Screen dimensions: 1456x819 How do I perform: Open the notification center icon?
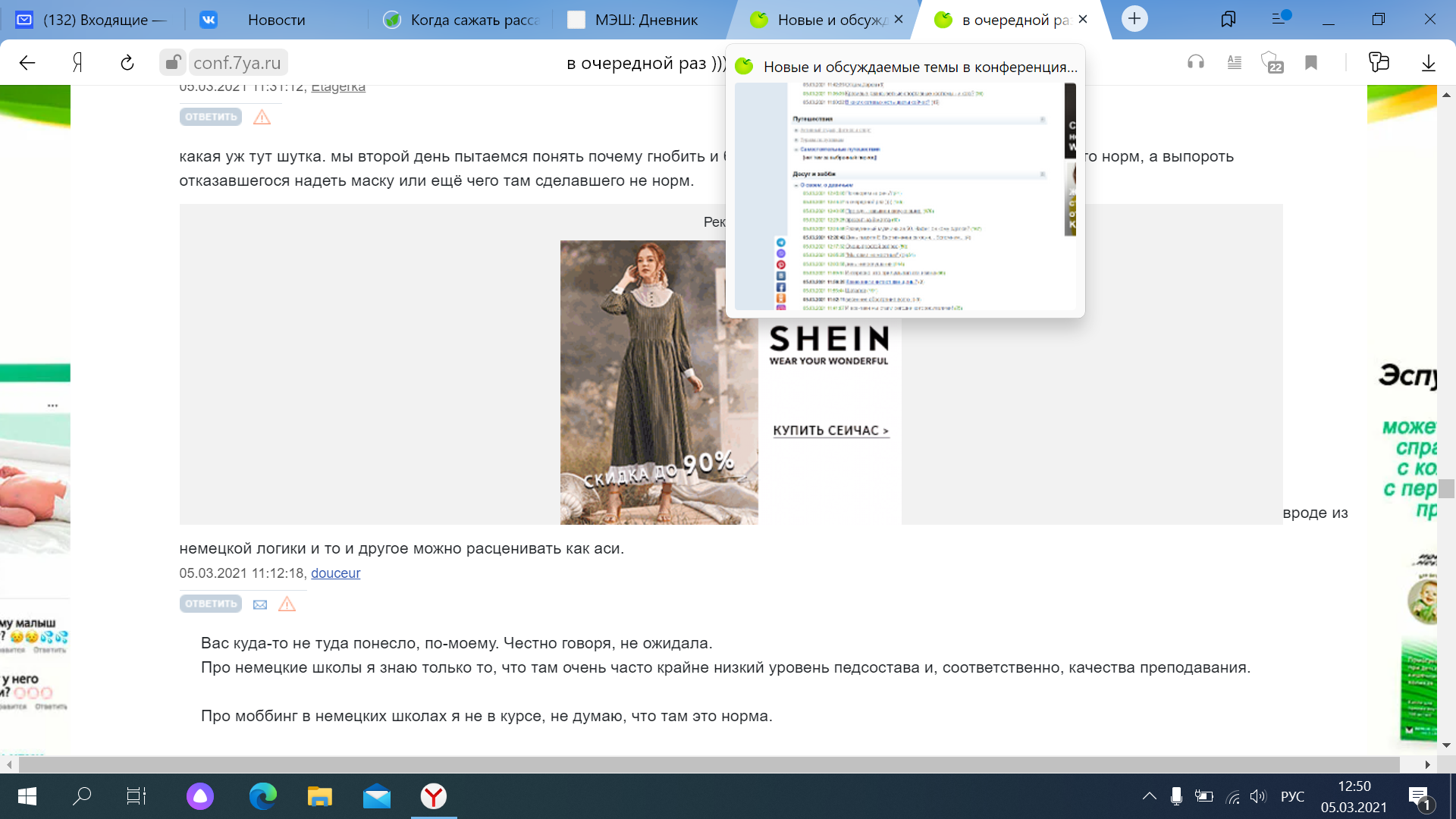[1420, 798]
